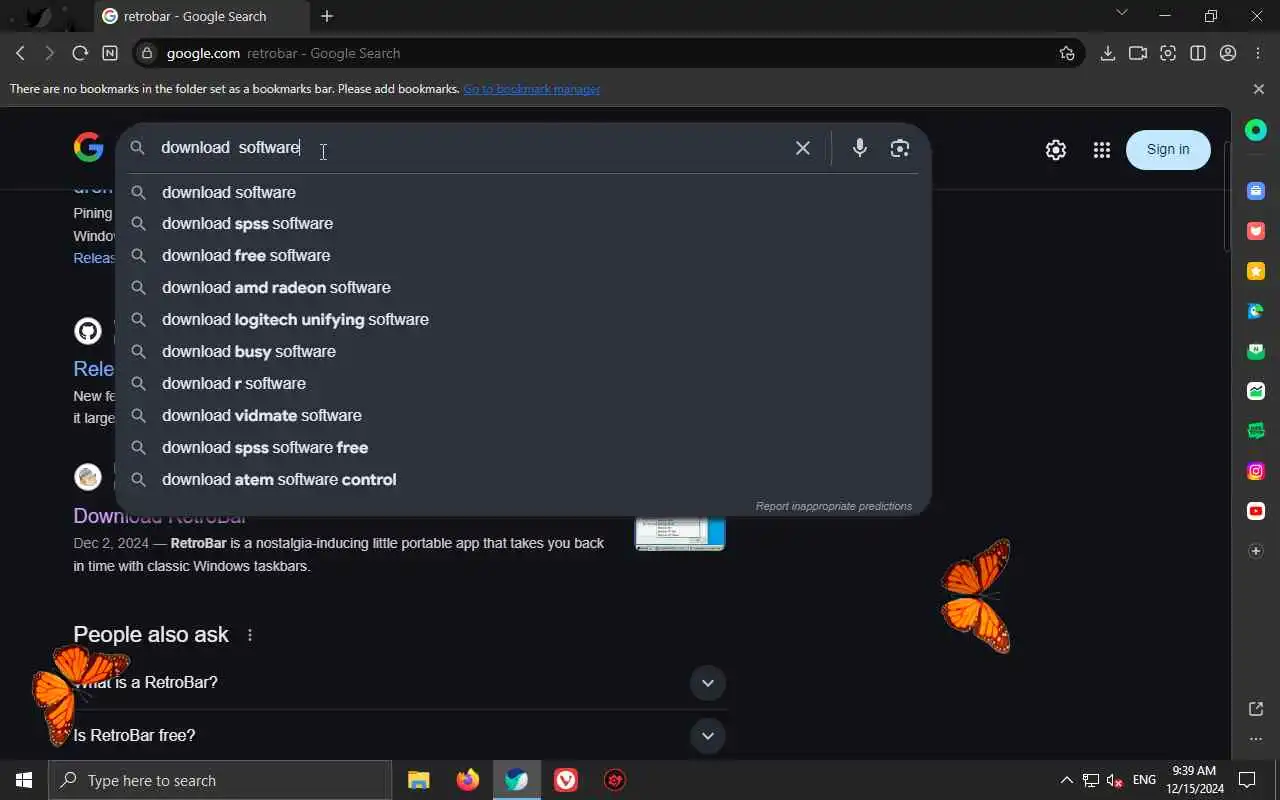Open the blue briefcase sidebar panel

click(x=1256, y=191)
